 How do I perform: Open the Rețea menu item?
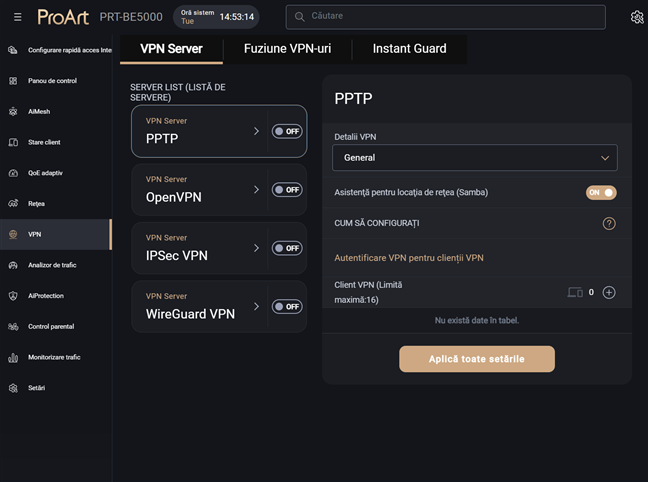point(56,203)
